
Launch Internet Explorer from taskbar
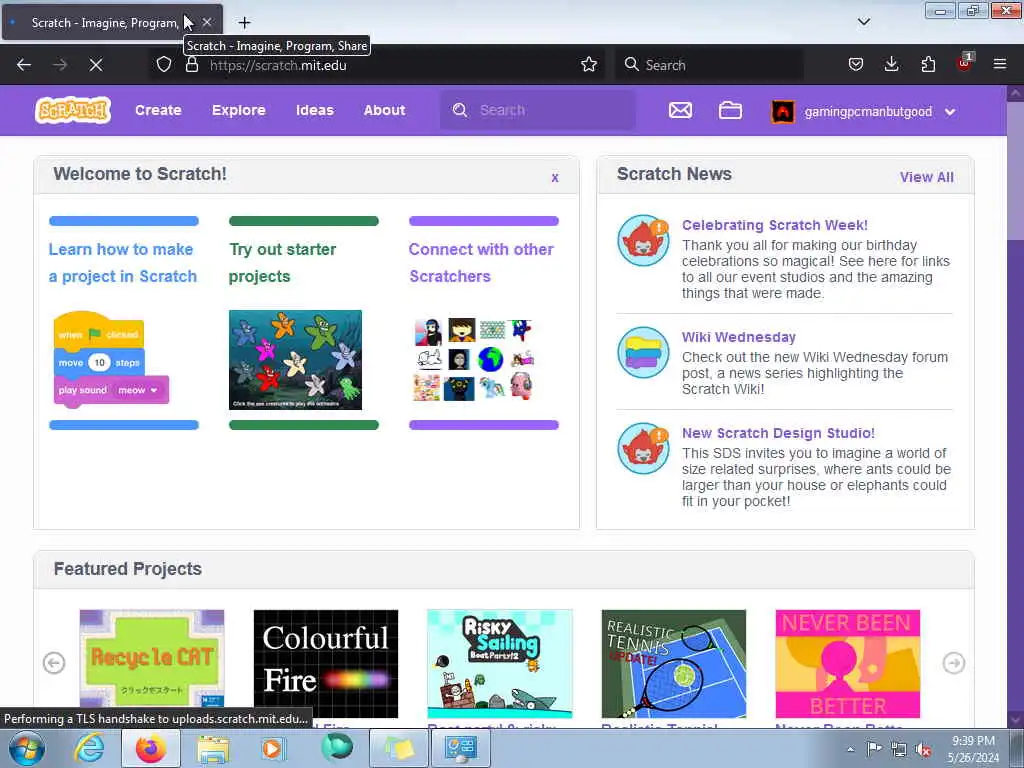89,748
